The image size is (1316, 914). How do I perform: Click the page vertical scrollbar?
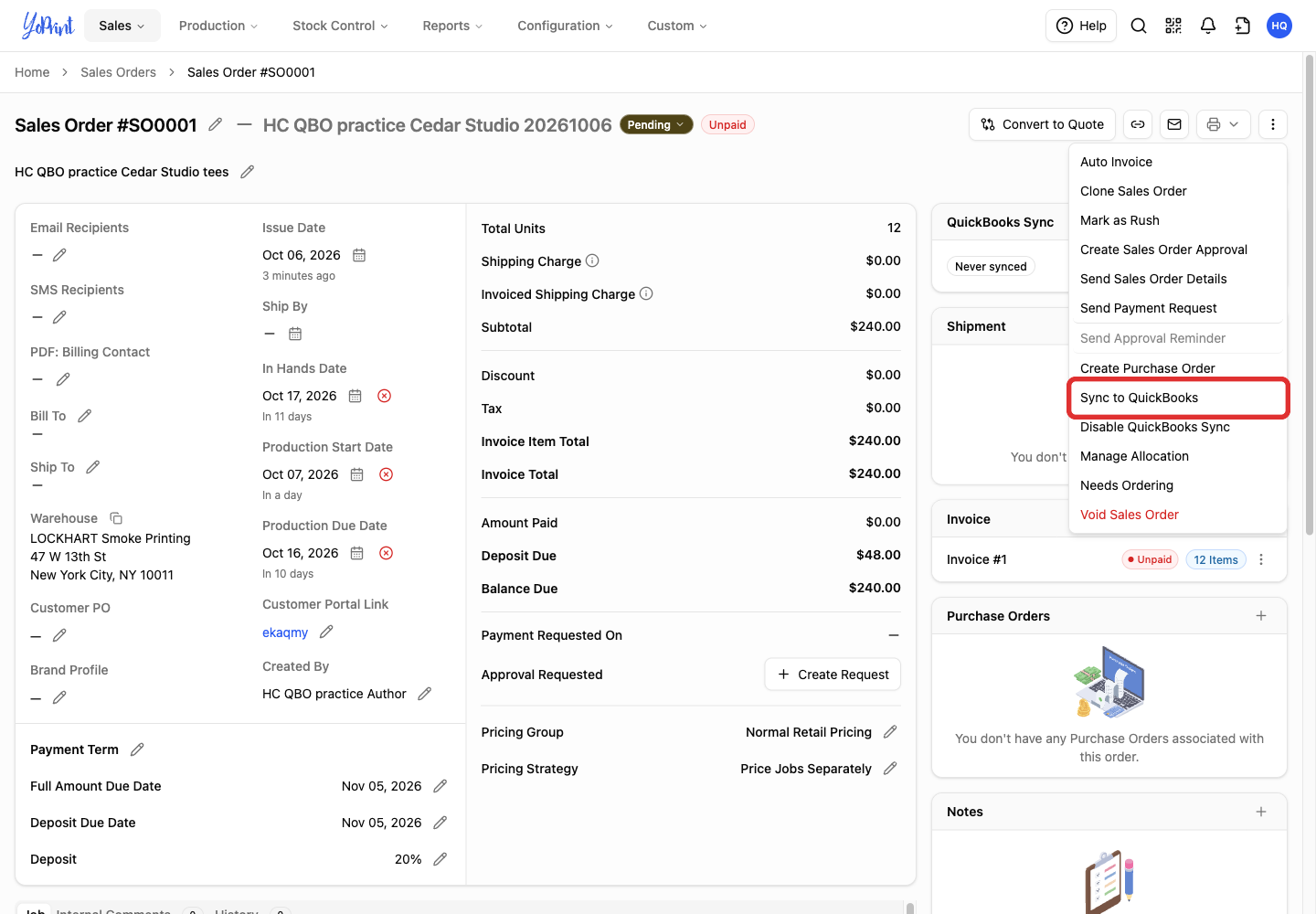tap(1309, 292)
